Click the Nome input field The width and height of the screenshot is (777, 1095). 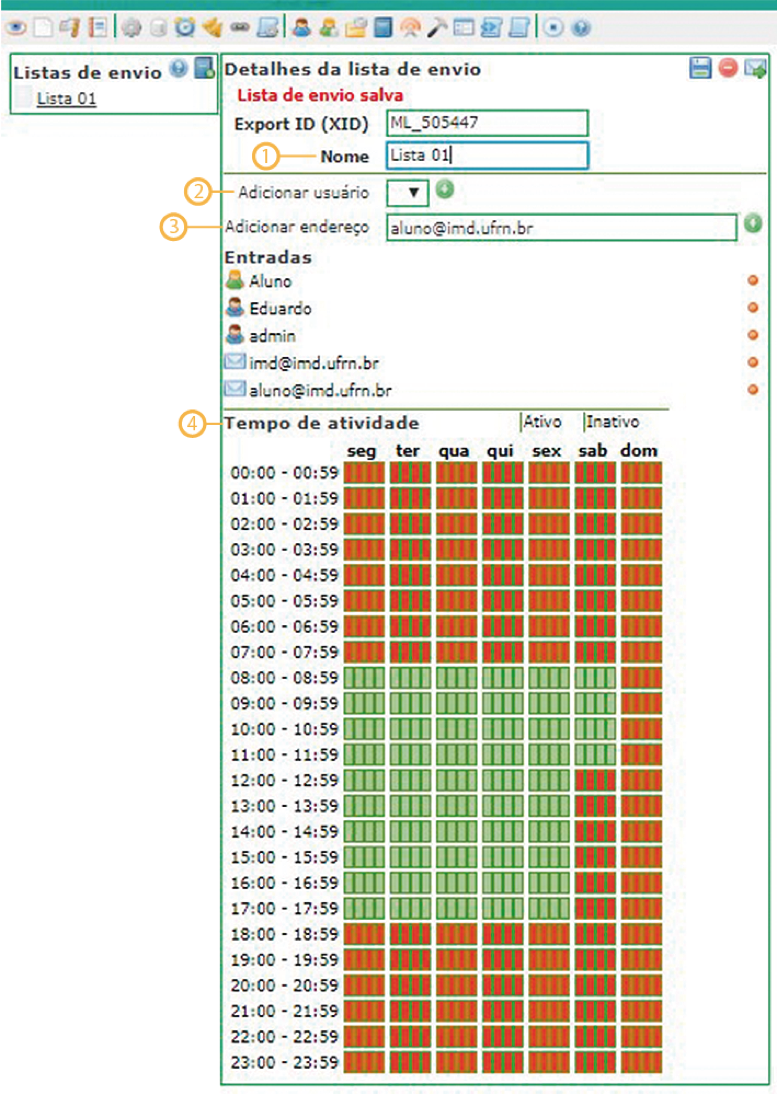487,155
